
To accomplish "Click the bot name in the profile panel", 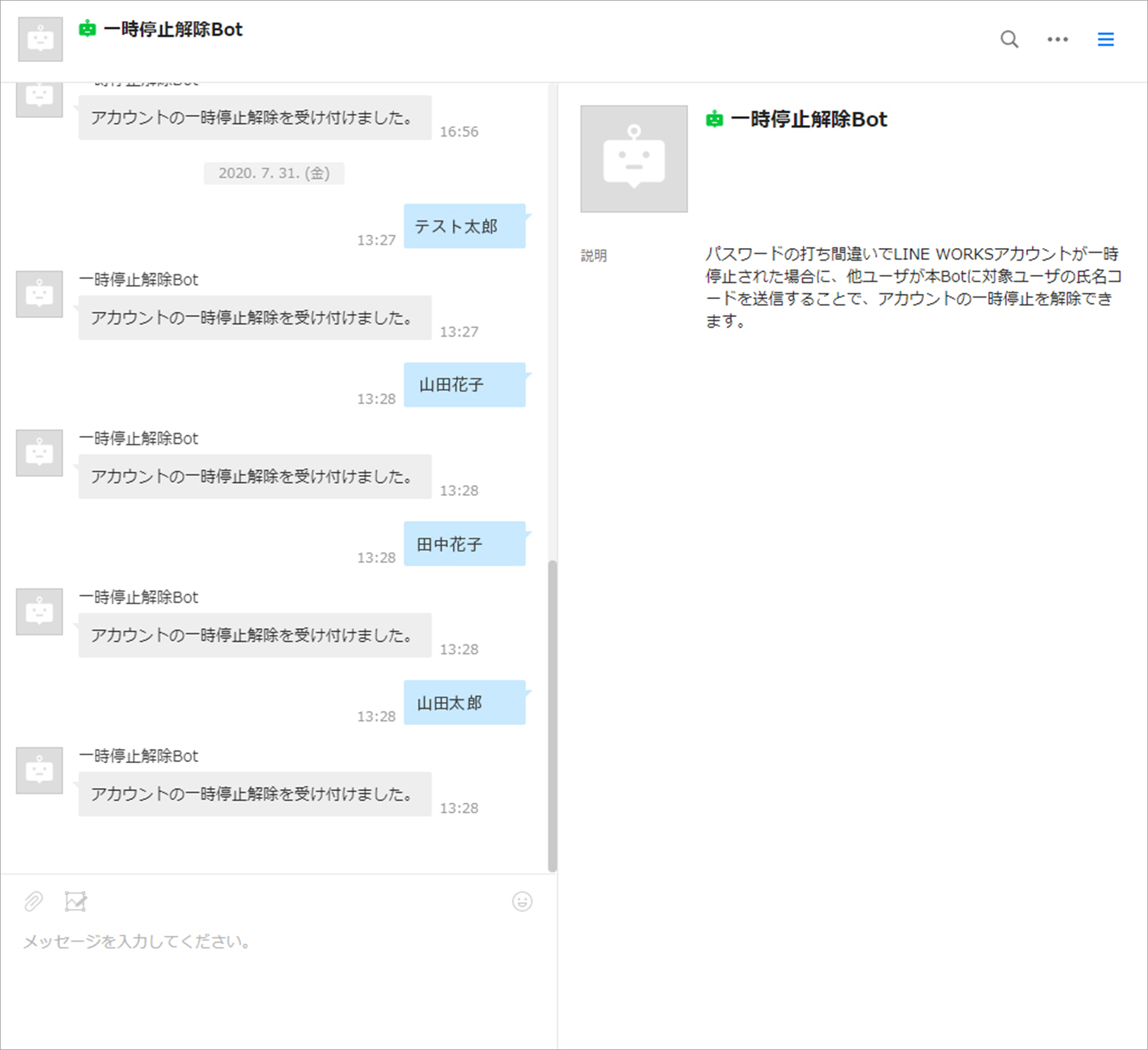I will pyautogui.click(x=808, y=119).
